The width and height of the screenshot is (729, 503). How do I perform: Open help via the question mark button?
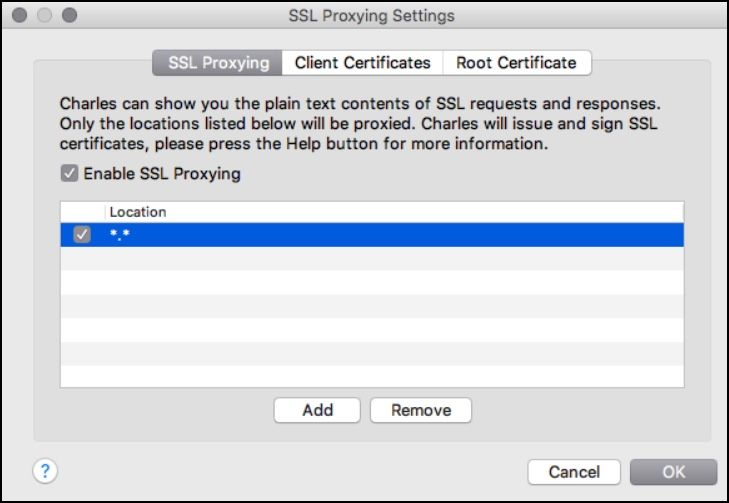click(x=47, y=470)
